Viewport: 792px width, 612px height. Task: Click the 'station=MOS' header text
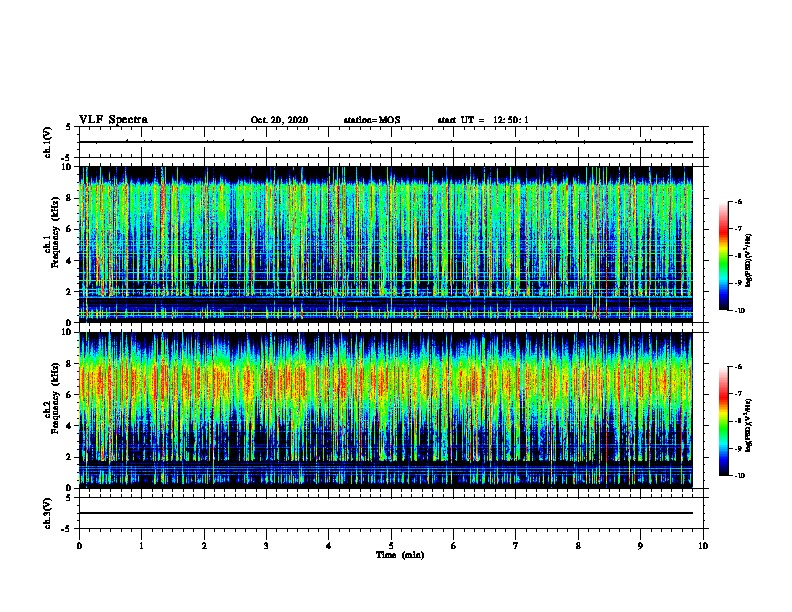[372, 120]
